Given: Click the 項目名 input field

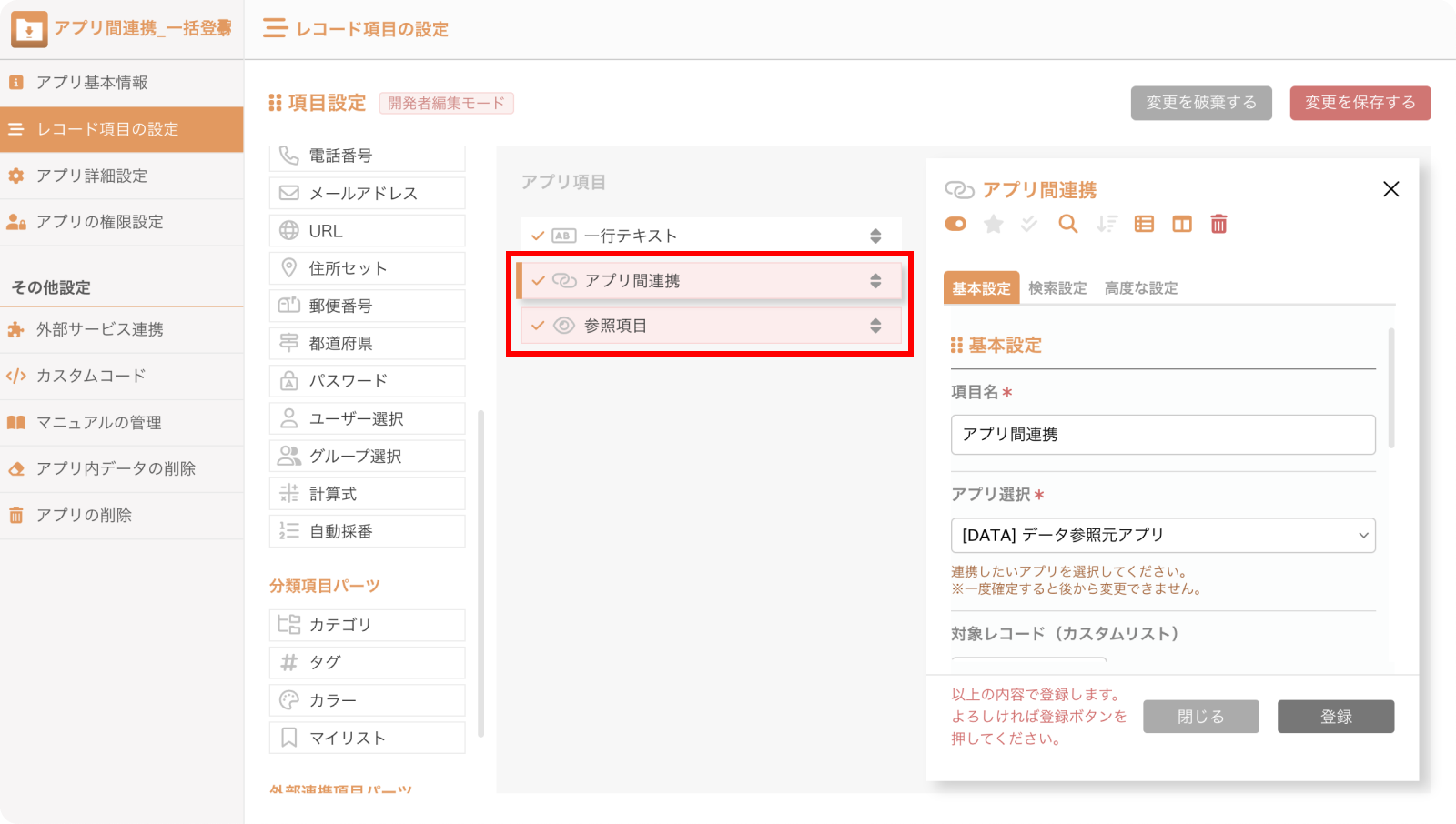Looking at the screenshot, I should click(x=1163, y=435).
